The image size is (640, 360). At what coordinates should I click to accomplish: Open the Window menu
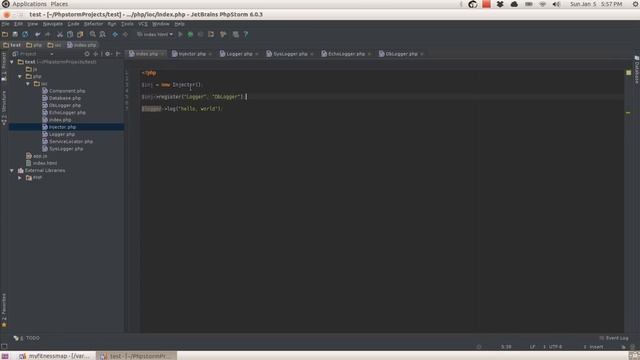pyautogui.click(x=161, y=24)
